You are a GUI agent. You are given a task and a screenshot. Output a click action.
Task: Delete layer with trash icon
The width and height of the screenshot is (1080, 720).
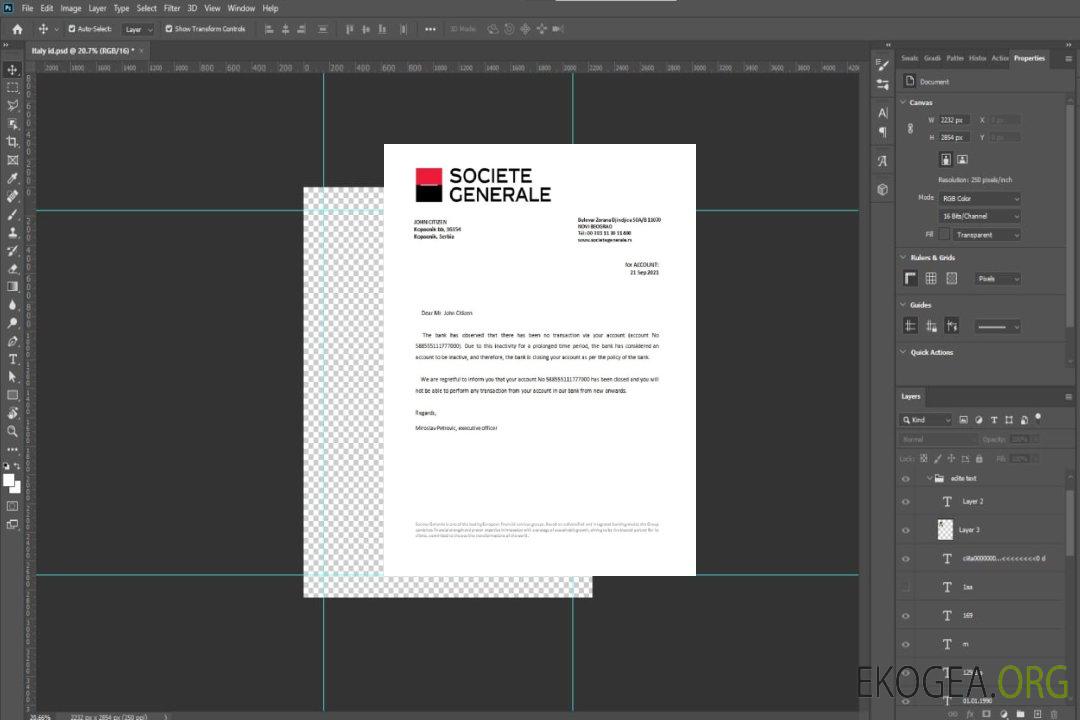[x=1054, y=714]
